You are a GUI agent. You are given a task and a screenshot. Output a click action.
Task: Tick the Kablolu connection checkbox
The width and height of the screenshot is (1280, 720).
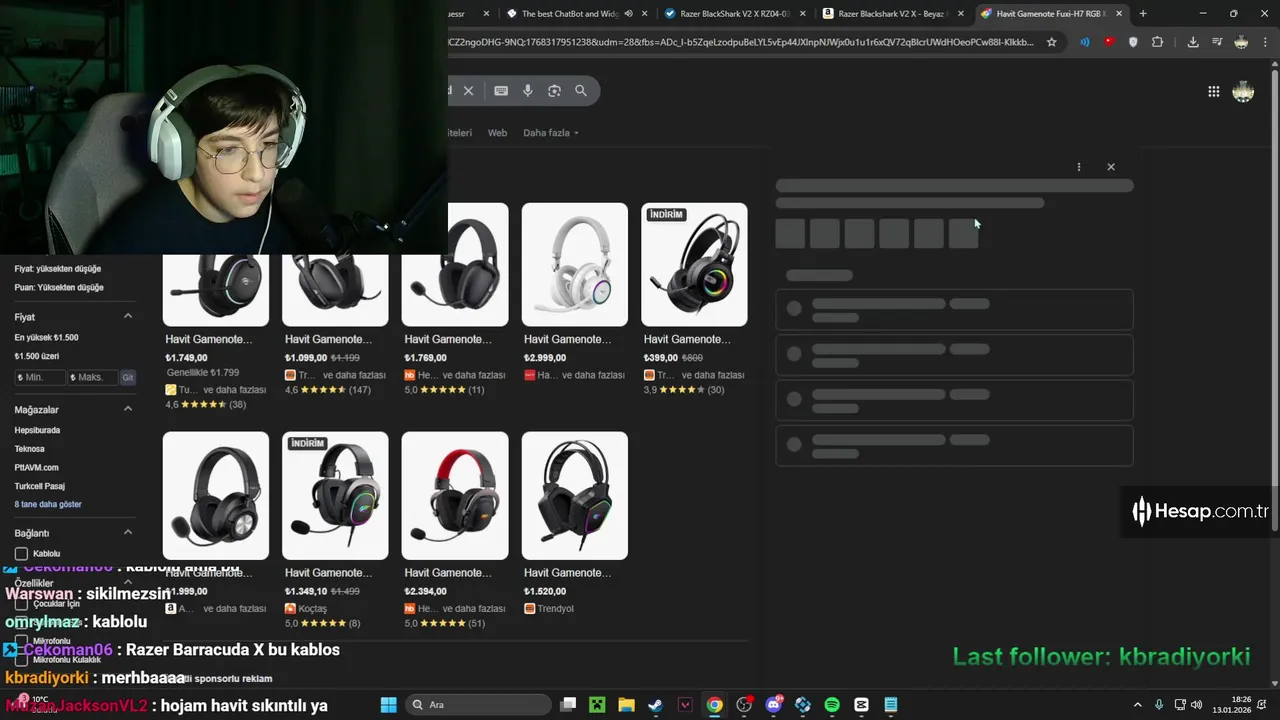(21, 553)
